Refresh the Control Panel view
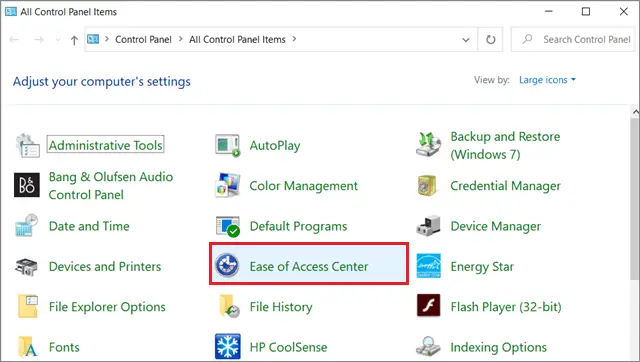The image size is (640, 362). [491, 40]
